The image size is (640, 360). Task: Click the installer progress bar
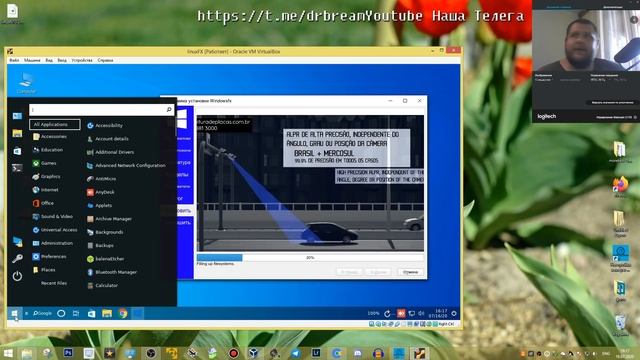tap(310, 258)
